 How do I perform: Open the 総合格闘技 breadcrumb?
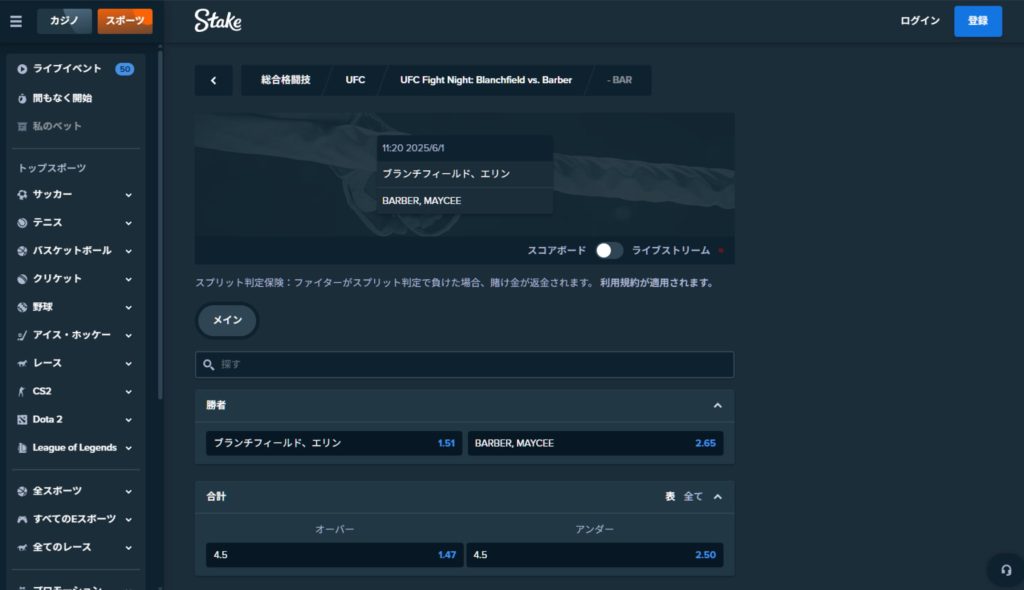(x=285, y=80)
